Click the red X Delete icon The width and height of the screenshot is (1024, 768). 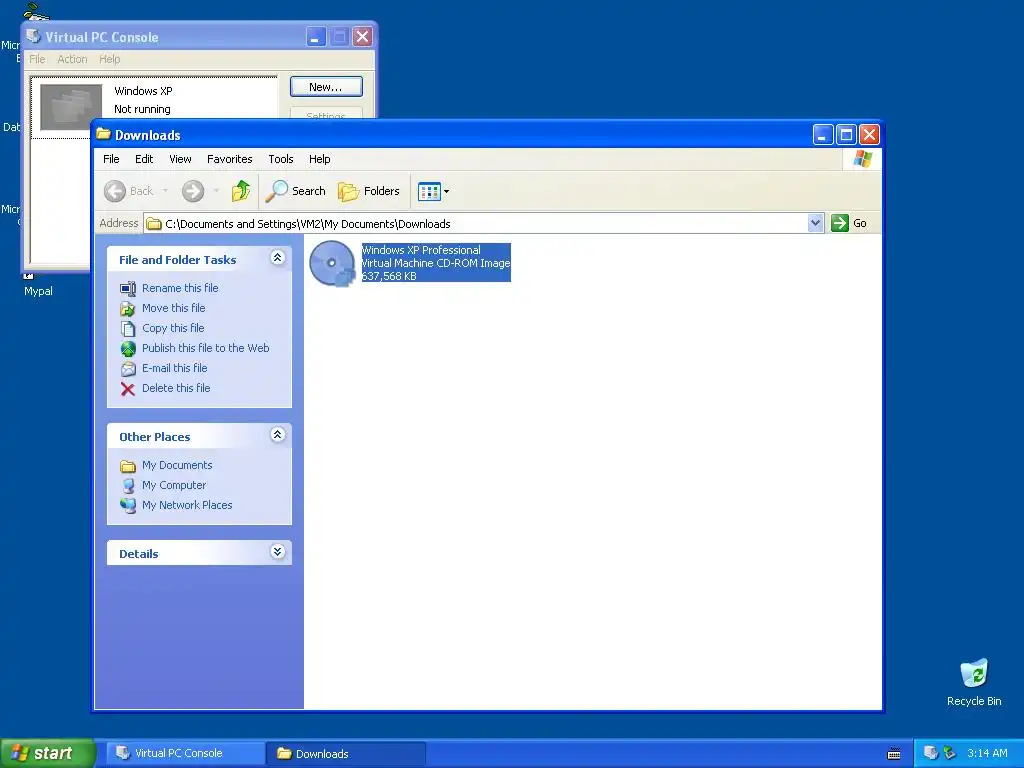click(128, 389)
